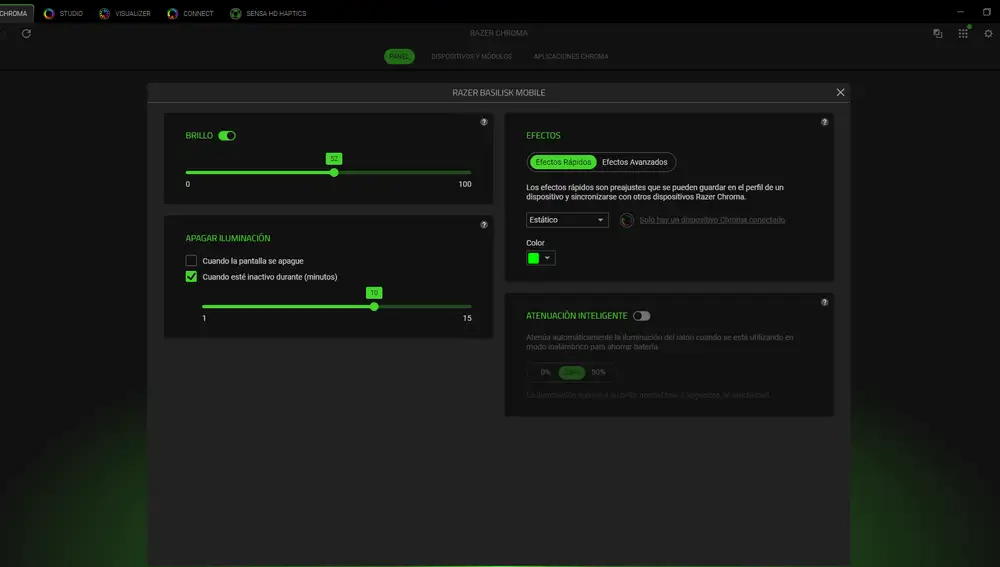Click the Connect ring icon

pyautogui.click(x=172, y=13)
